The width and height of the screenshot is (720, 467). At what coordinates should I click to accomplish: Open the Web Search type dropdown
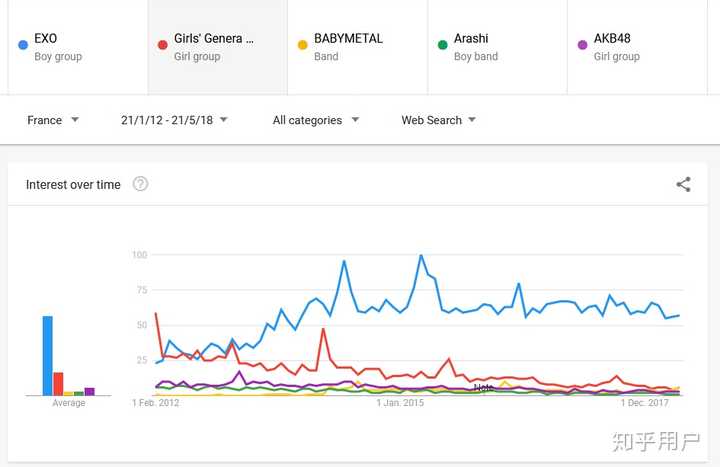[439, 120]
